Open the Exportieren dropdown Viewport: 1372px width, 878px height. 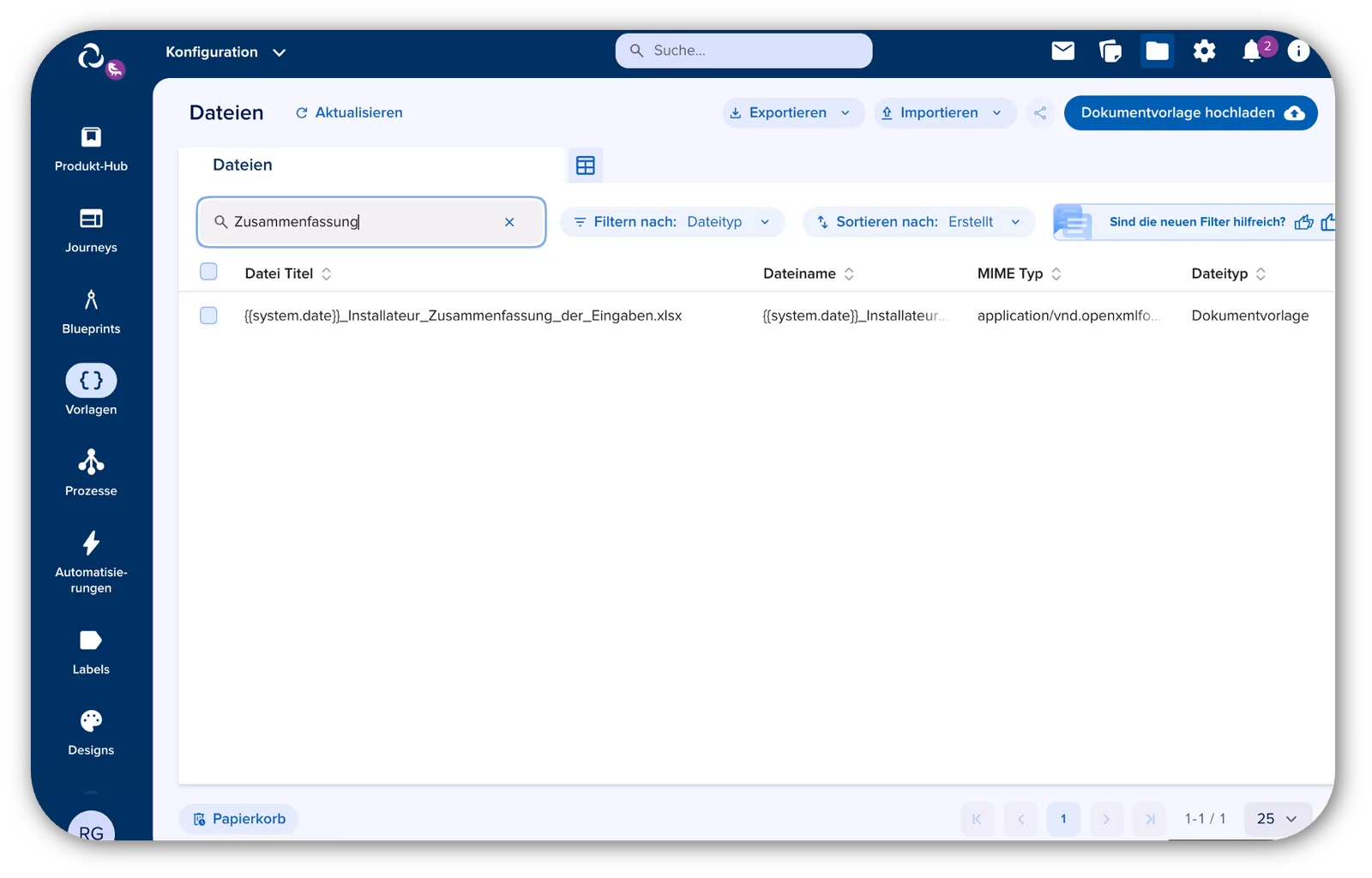click(x=793, y=113)
